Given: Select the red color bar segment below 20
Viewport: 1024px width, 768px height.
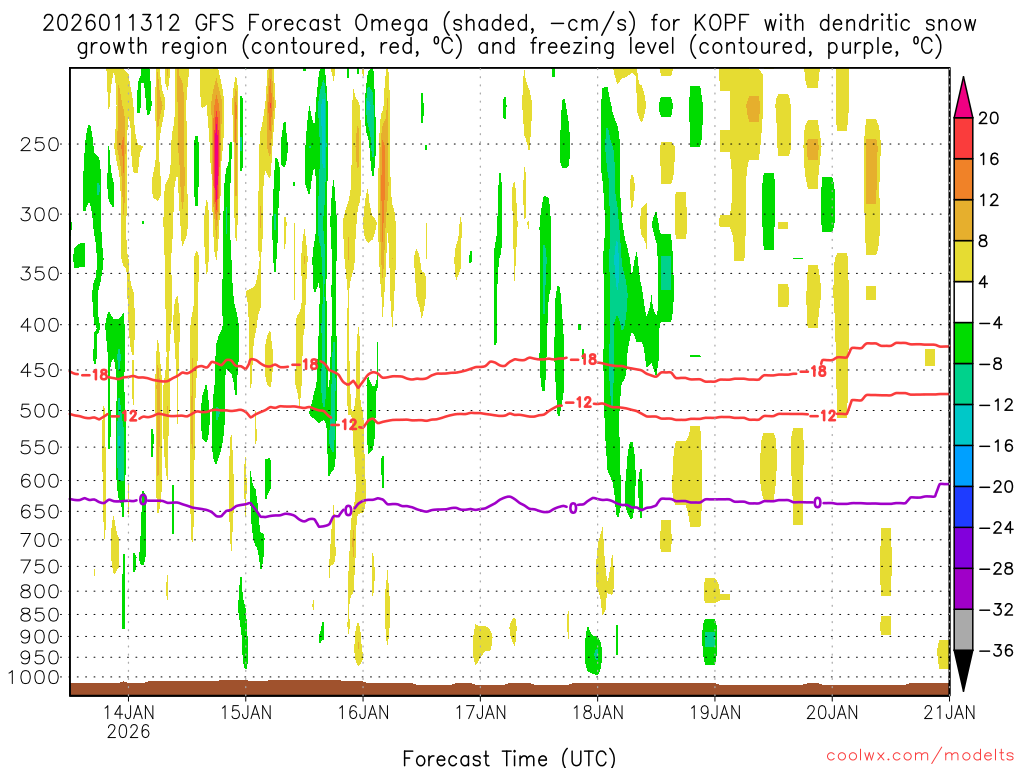Looking at the screenshot, I should pos(965,138).
